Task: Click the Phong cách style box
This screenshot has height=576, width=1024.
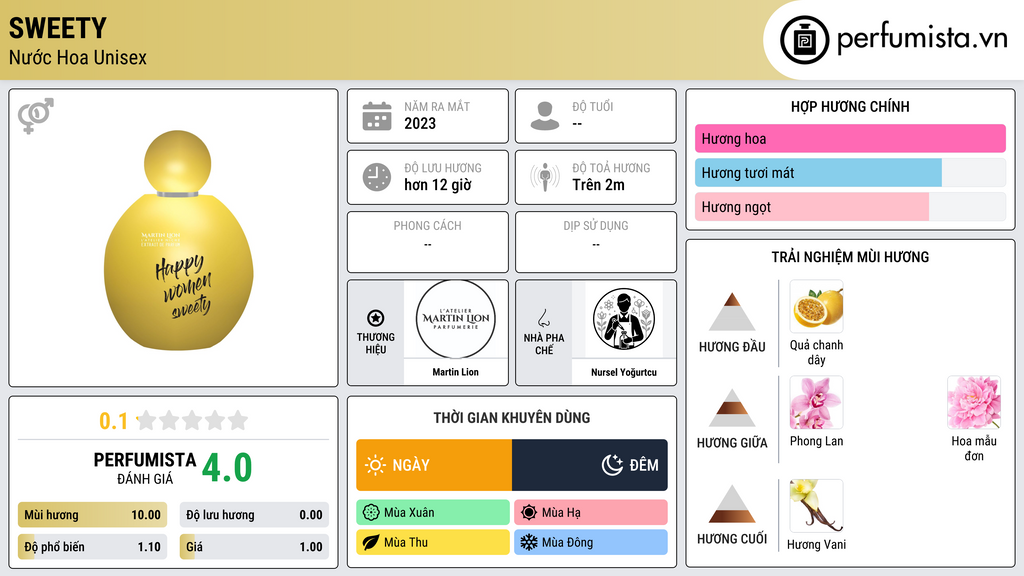Action: pos(428,242)
